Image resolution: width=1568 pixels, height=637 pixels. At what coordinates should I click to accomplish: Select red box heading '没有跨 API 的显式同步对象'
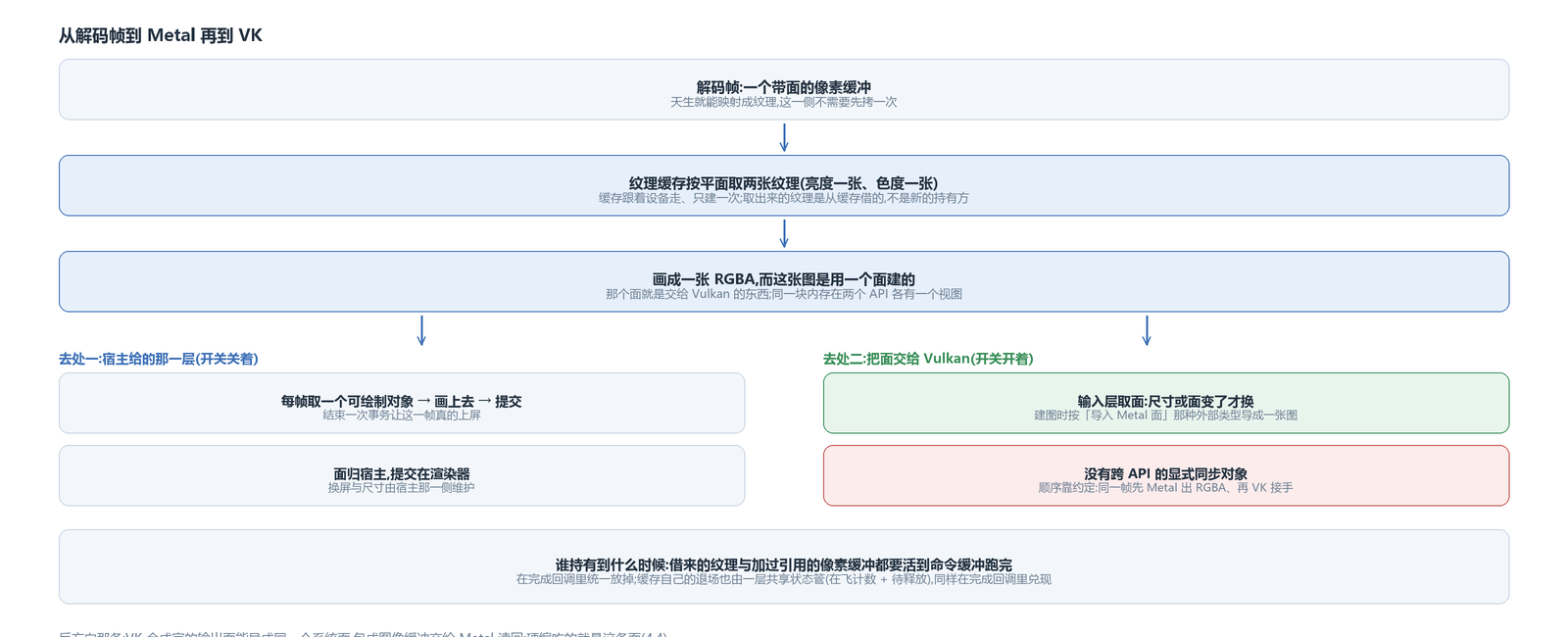[1166, 473]
